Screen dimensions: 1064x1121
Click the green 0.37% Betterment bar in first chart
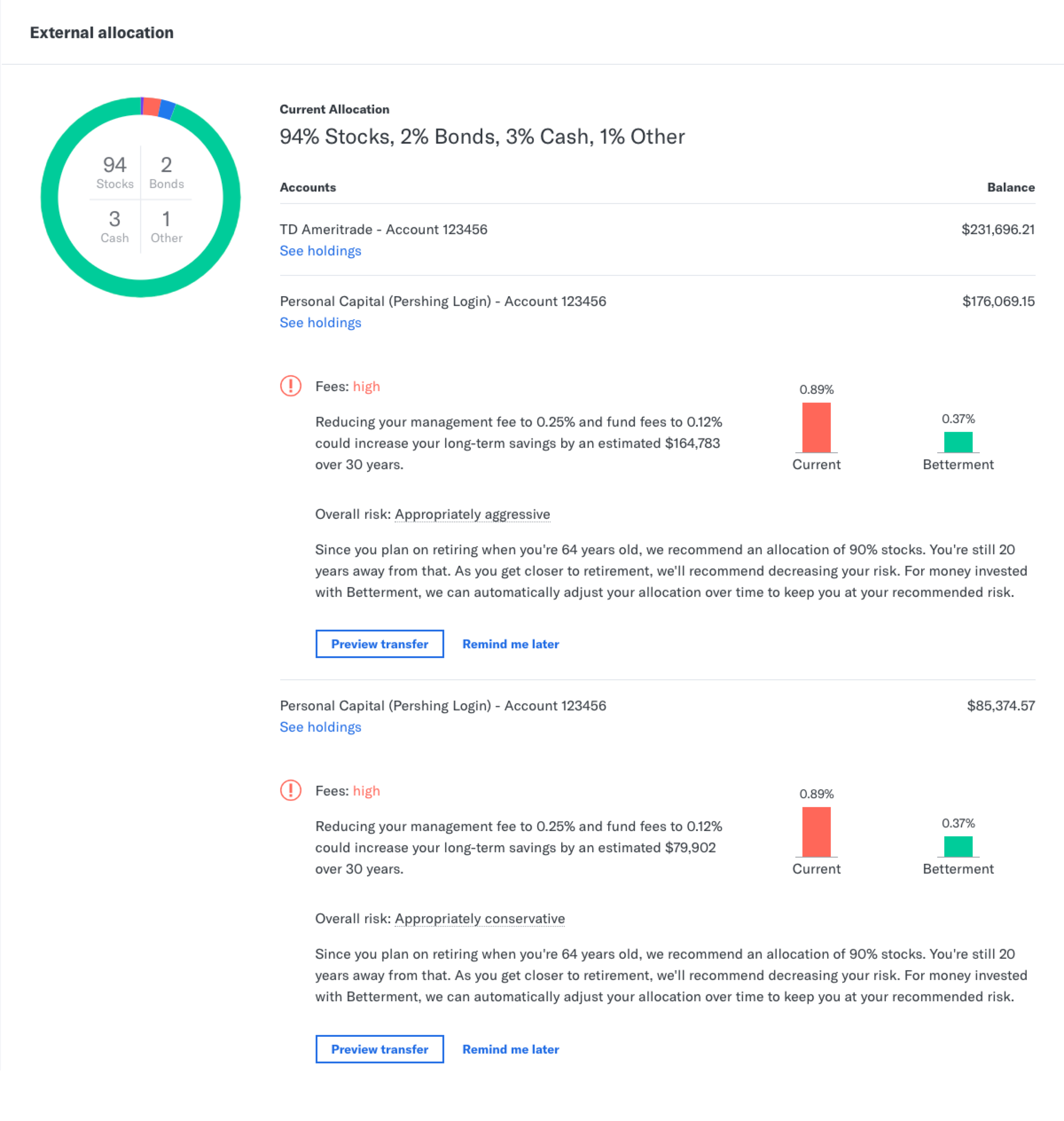click(x=958, y=442)
